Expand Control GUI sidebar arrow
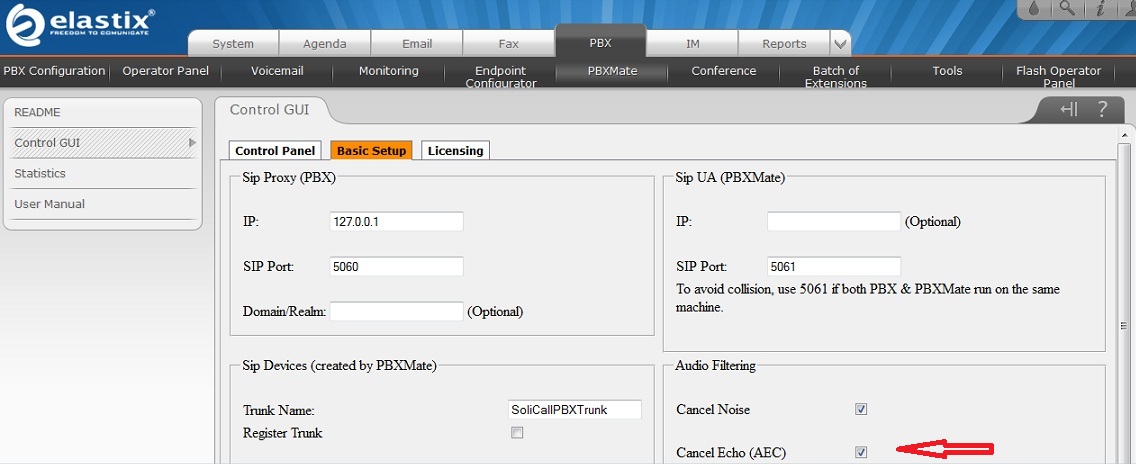1136x464 pixels. tap(192, 143)
